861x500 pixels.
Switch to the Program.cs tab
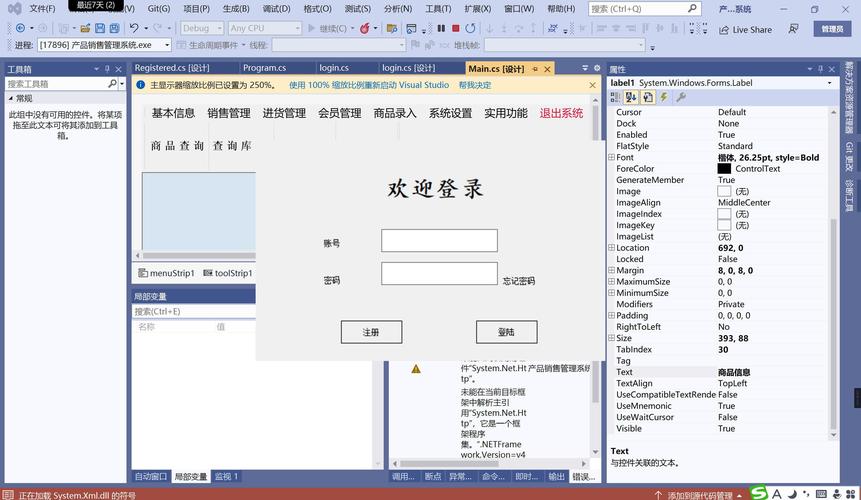click(x=264, y=68)
